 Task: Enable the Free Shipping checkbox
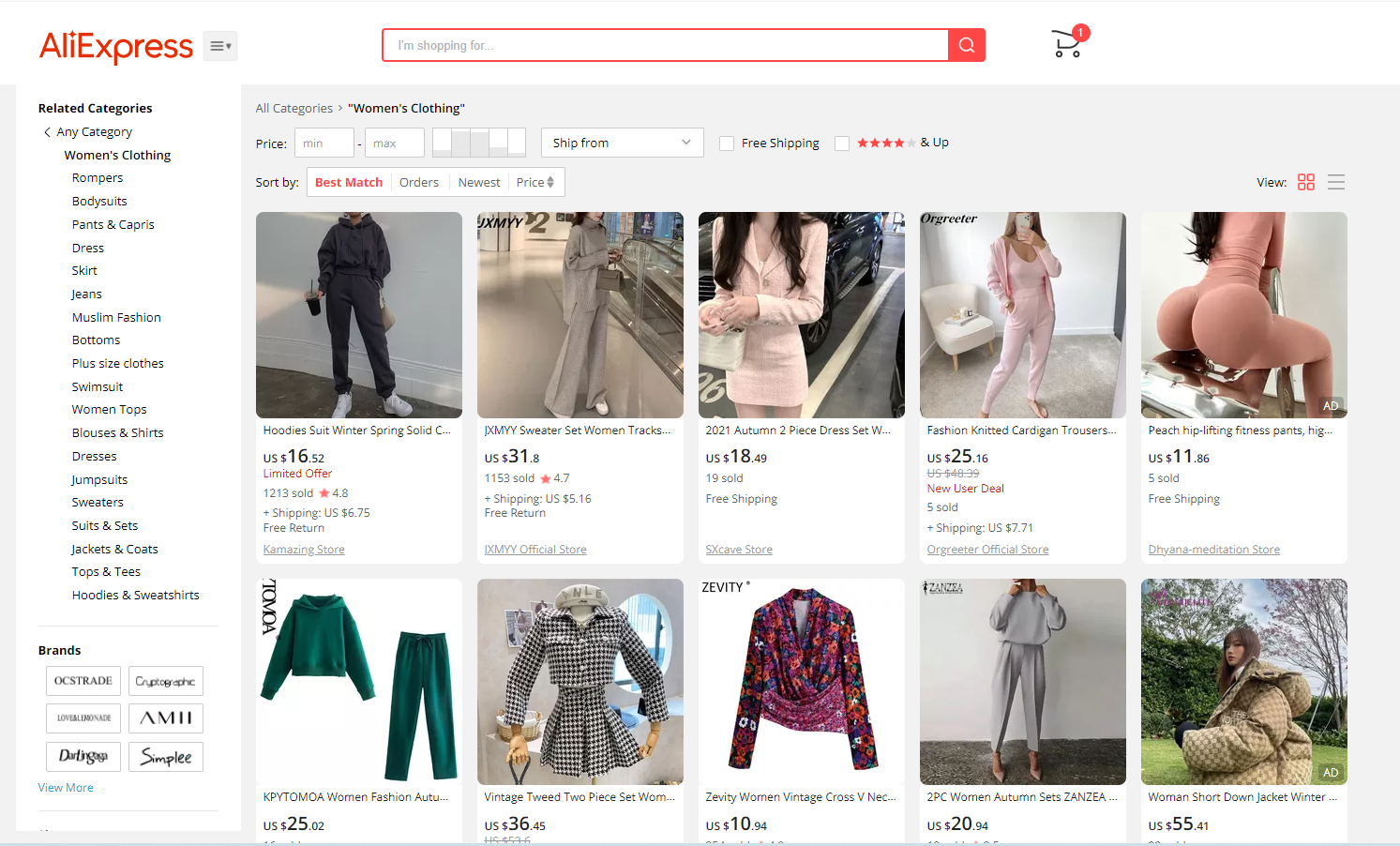point(727,144)
